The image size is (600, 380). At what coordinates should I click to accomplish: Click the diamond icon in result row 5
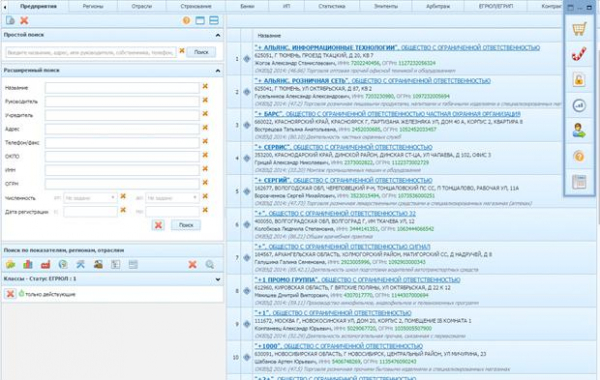[x=247, y=191]
